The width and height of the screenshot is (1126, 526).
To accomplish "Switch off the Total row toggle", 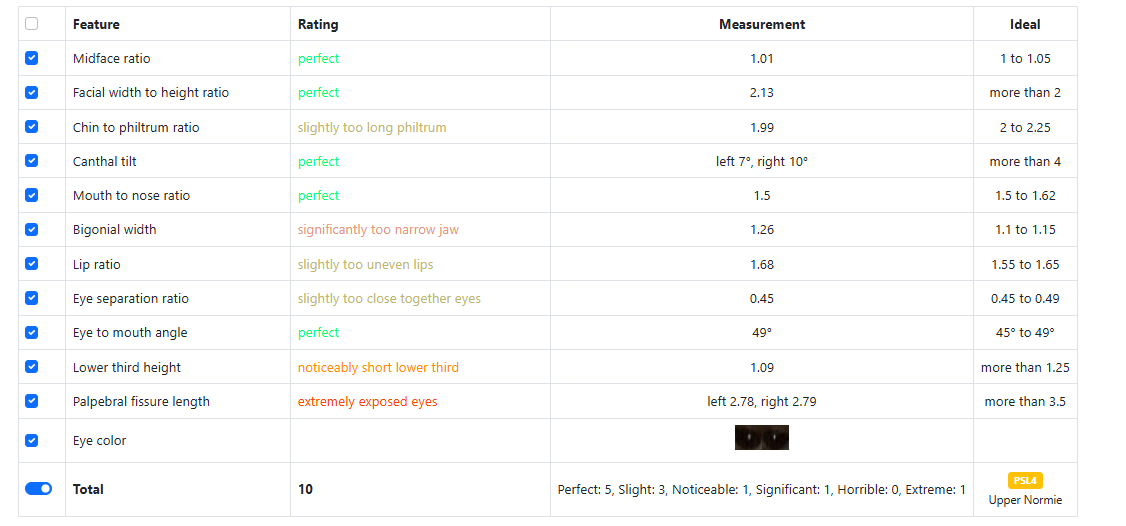I will [38, 489].
